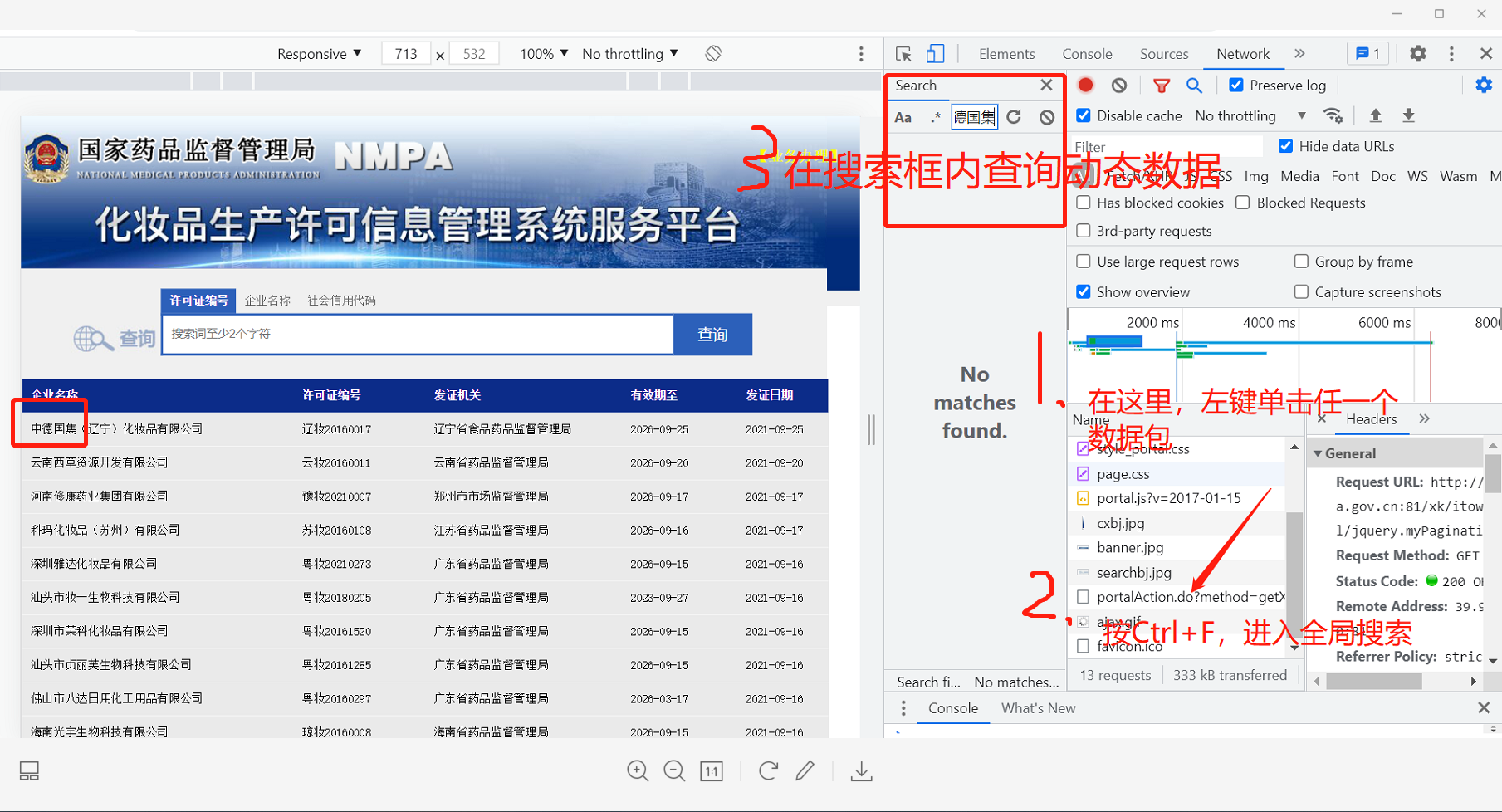Toggle match case Aa in search
Screen dimensions: 1502x812
coord(903,117)
